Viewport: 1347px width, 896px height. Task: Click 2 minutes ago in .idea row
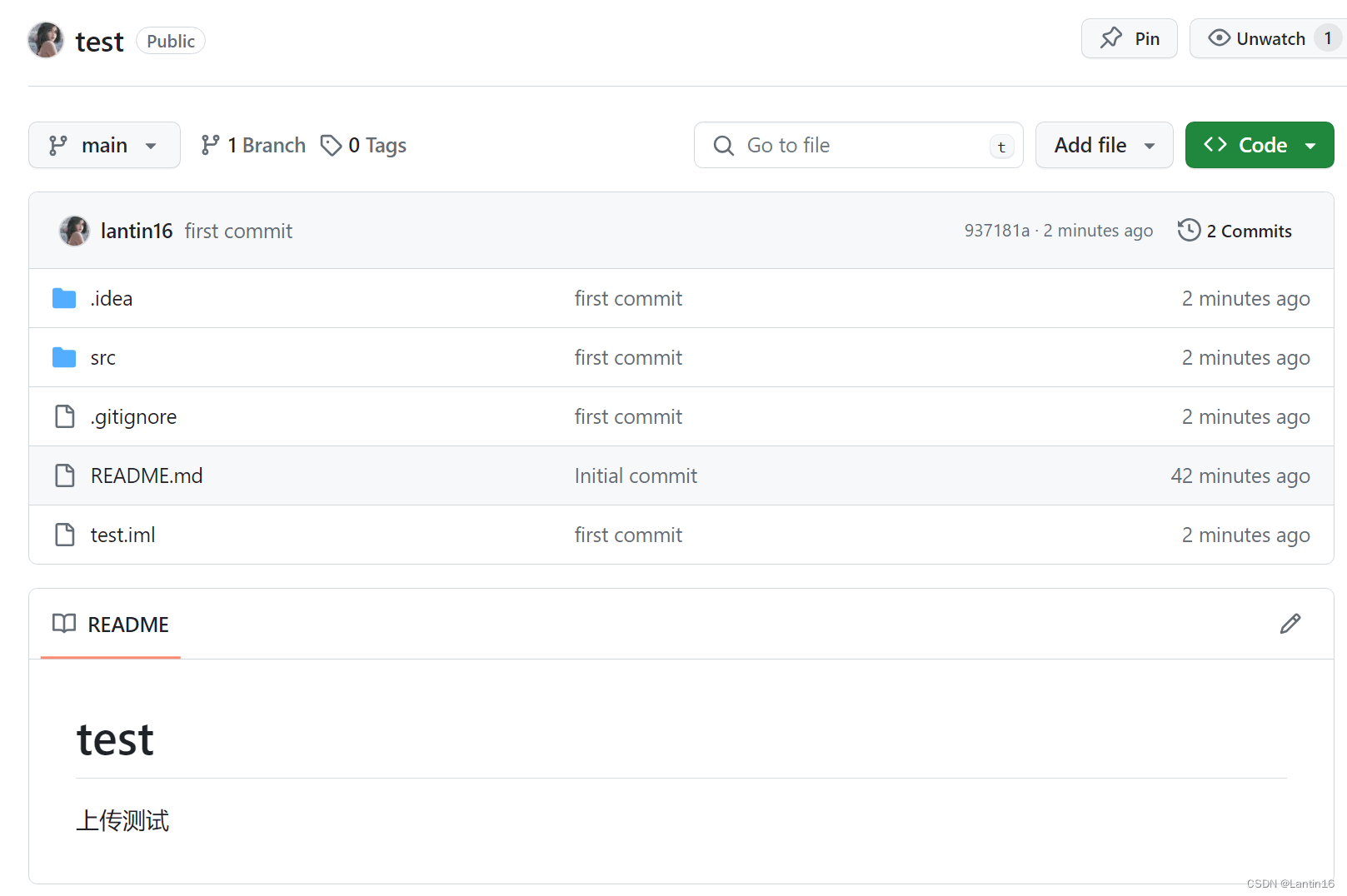click(1246, 298)
